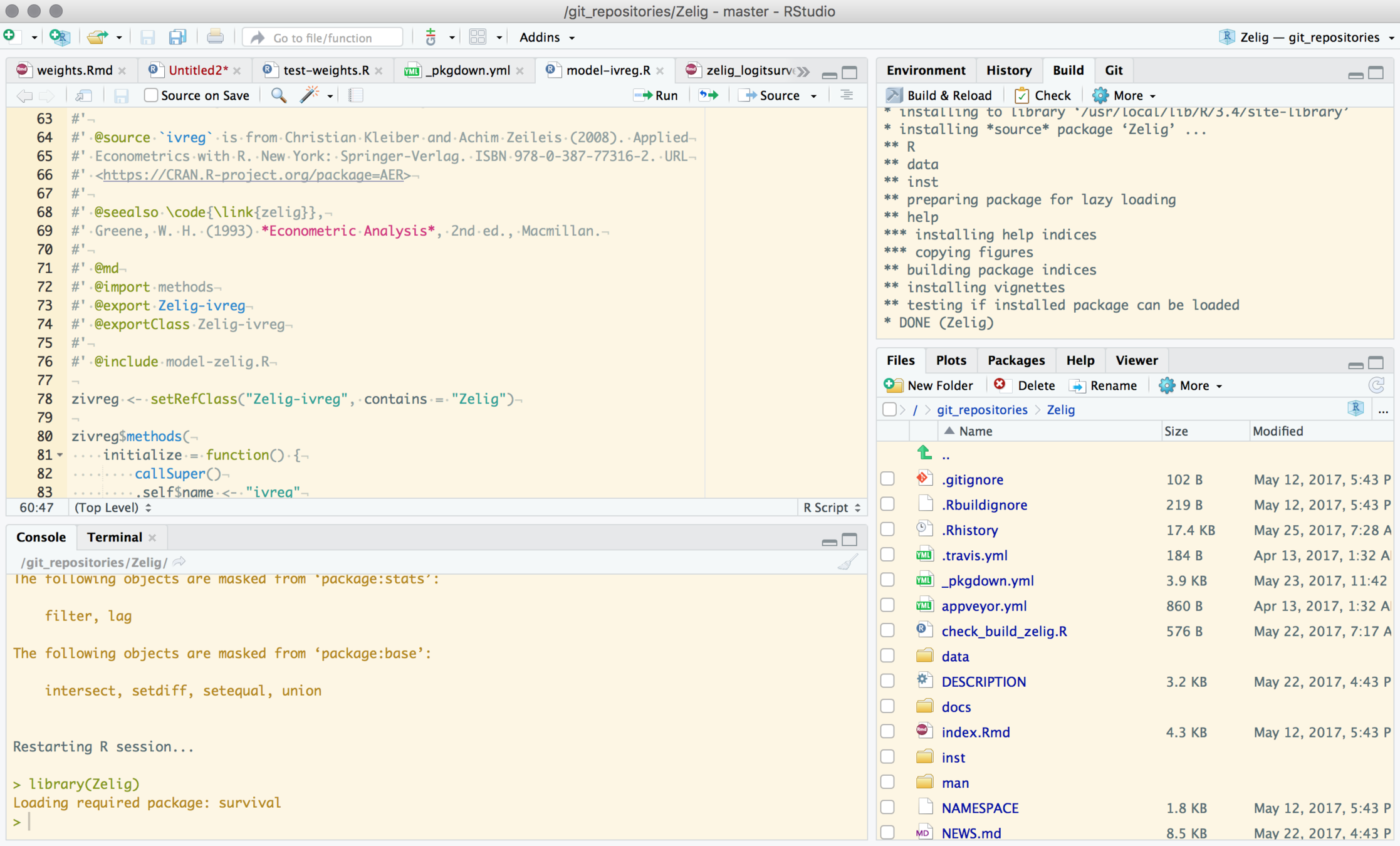Screen dimensions: 1400x846
Task: Click the print document toolbar icon
Action: pos(215,37)
